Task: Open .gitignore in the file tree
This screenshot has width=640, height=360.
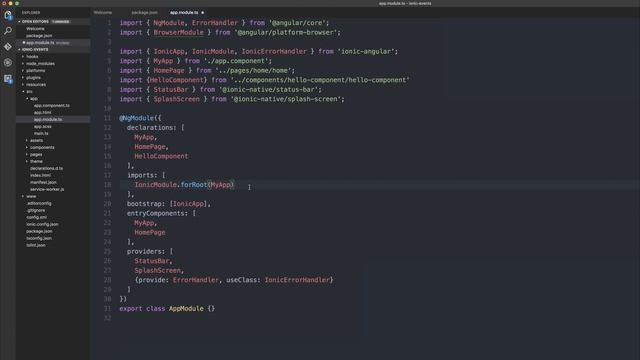Action: [x=36, y=210]
